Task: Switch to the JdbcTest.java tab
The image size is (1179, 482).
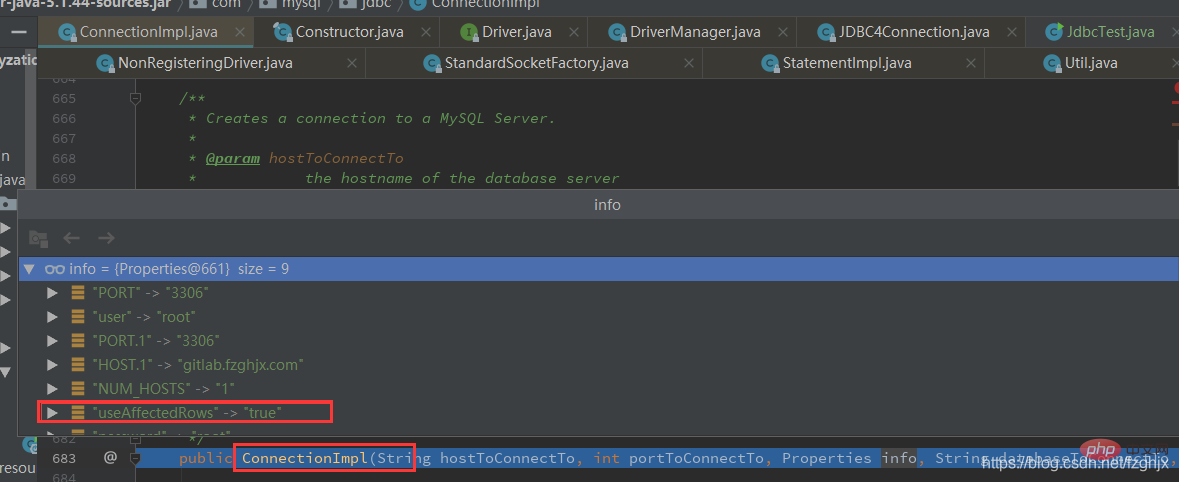Action: click(1100, 32)
